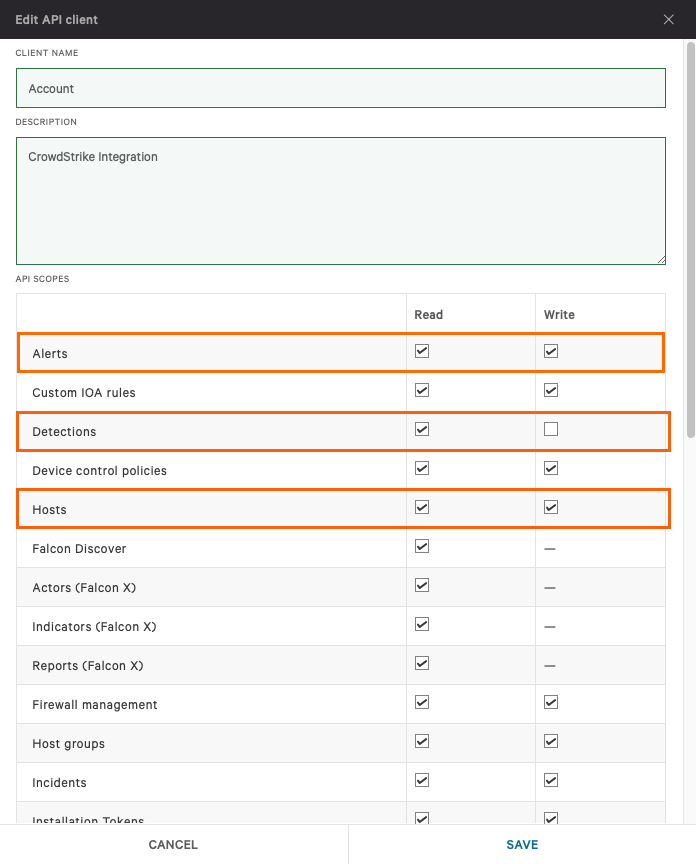Disable Write for Firewall management
696x864 pixels.
point(550,702)
